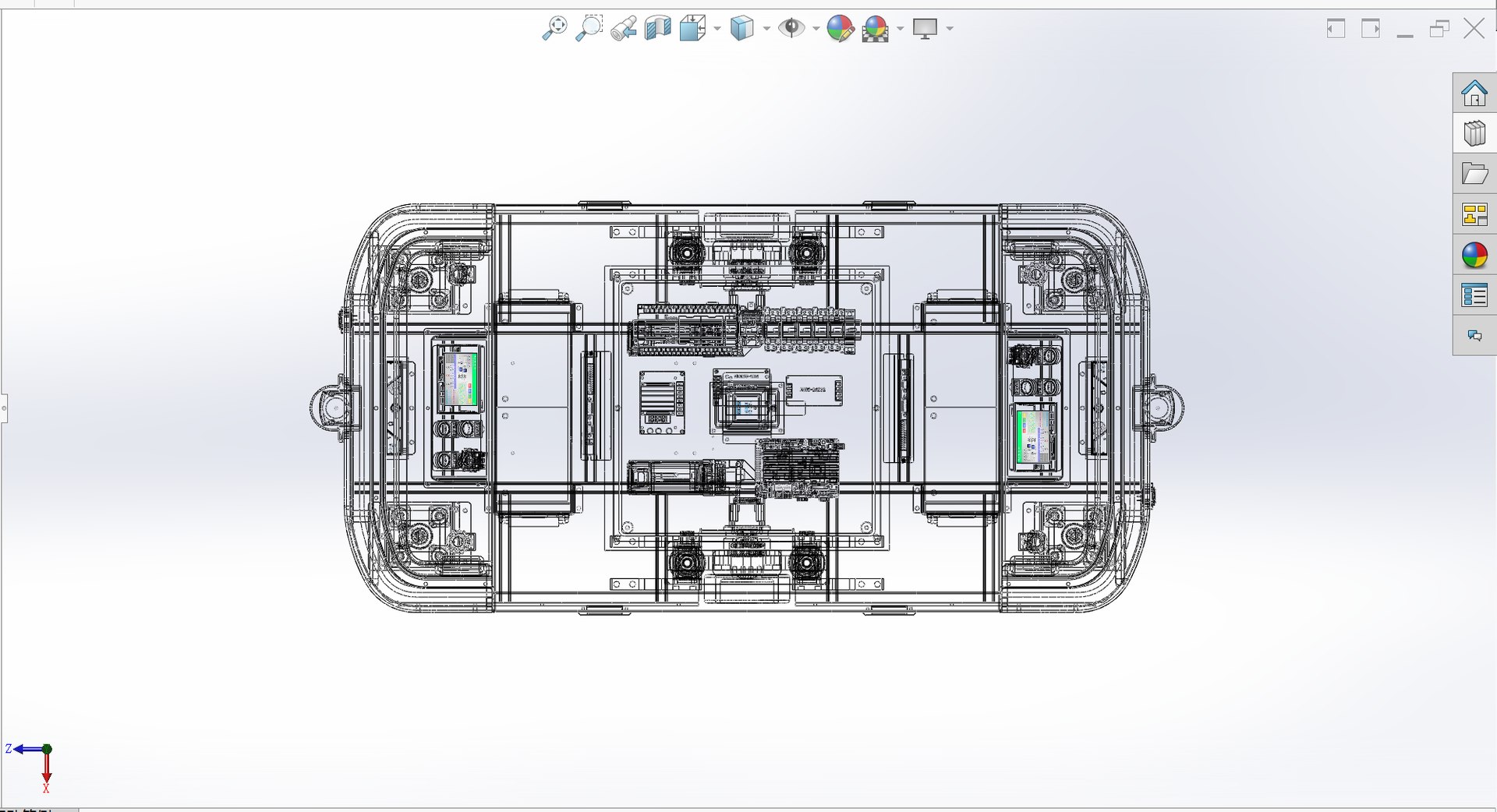Open the File Explorer folder tab
Viewport: 1497px width, 812px height.
point(1474,174)
